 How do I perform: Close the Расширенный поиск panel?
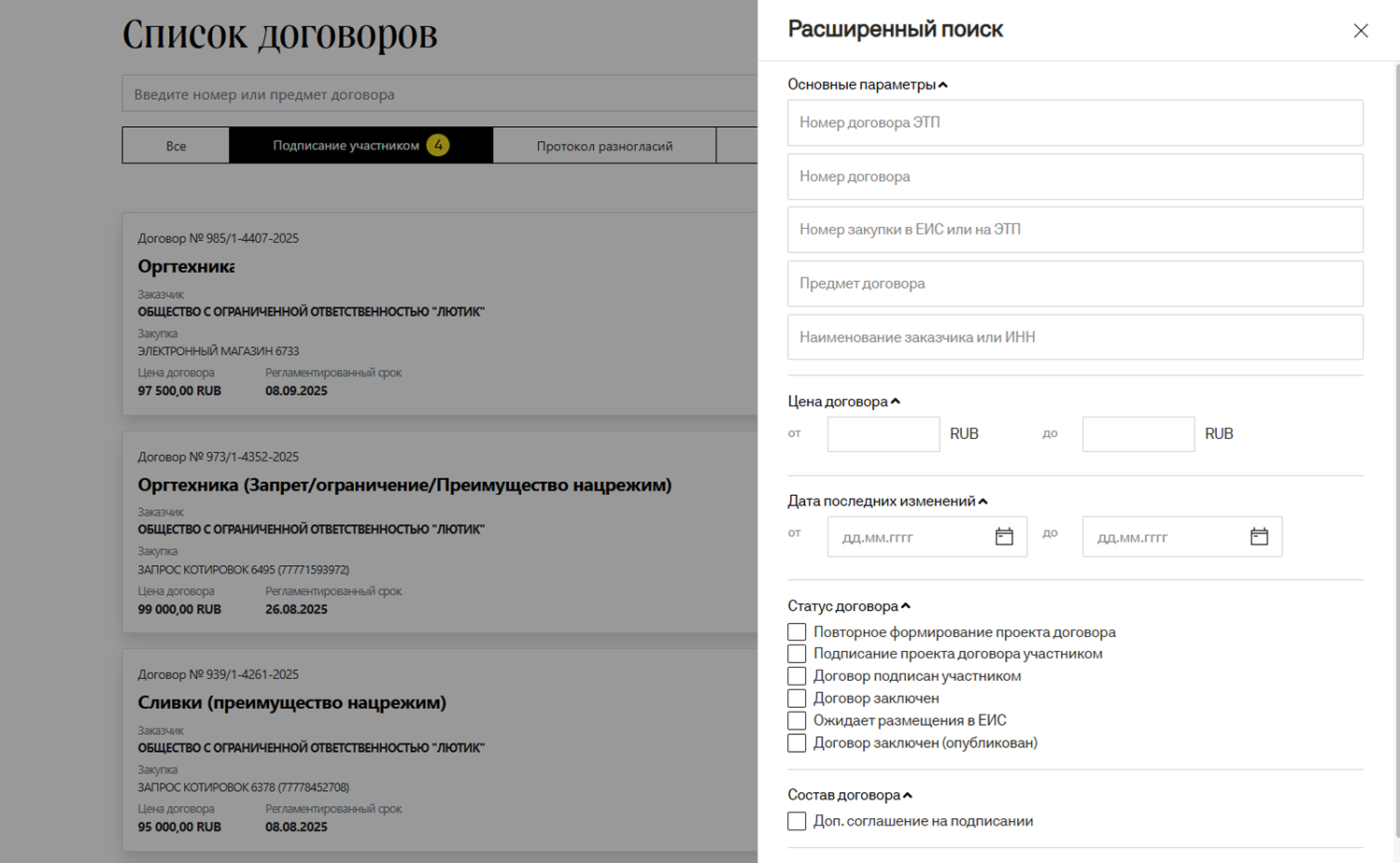point(1360,31)
